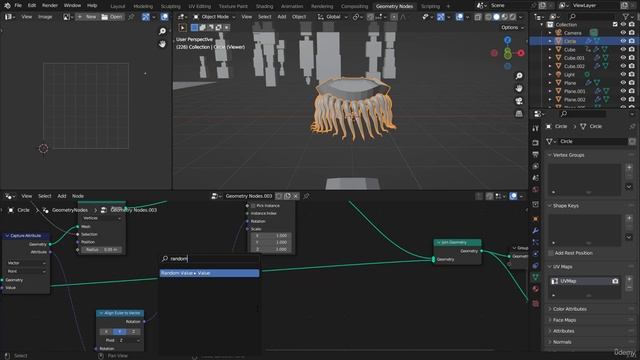
Task: Select Random Value search result
Action: pos(209,273)
